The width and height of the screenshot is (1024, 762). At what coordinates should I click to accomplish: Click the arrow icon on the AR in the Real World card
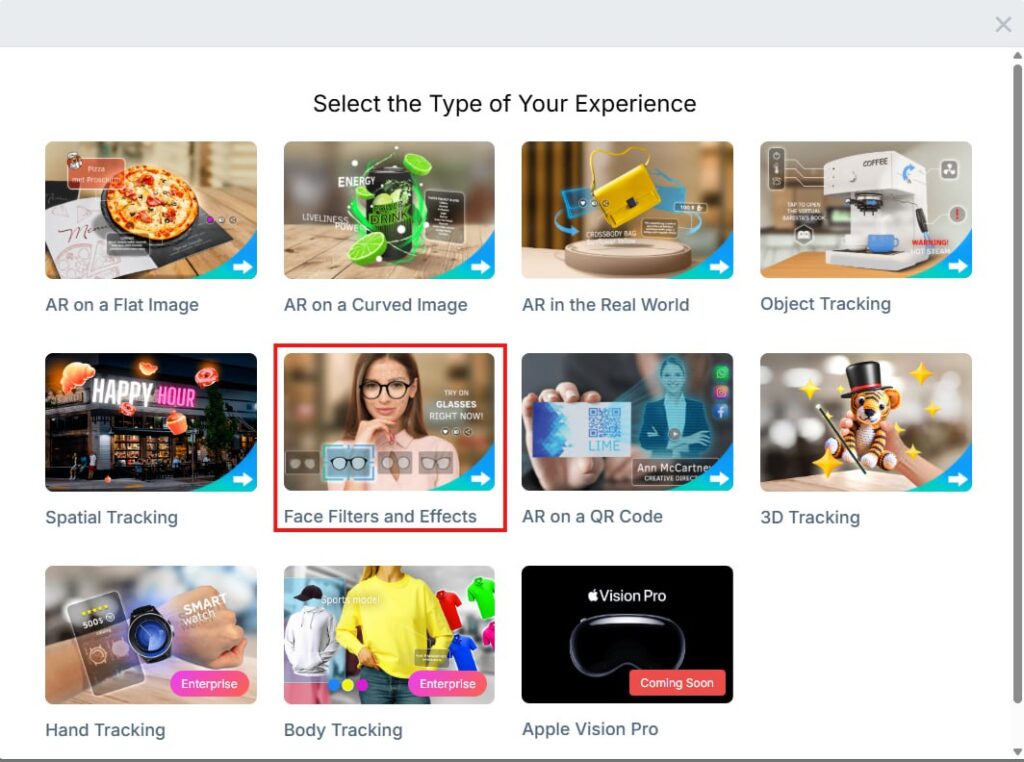tap(719, 266)
